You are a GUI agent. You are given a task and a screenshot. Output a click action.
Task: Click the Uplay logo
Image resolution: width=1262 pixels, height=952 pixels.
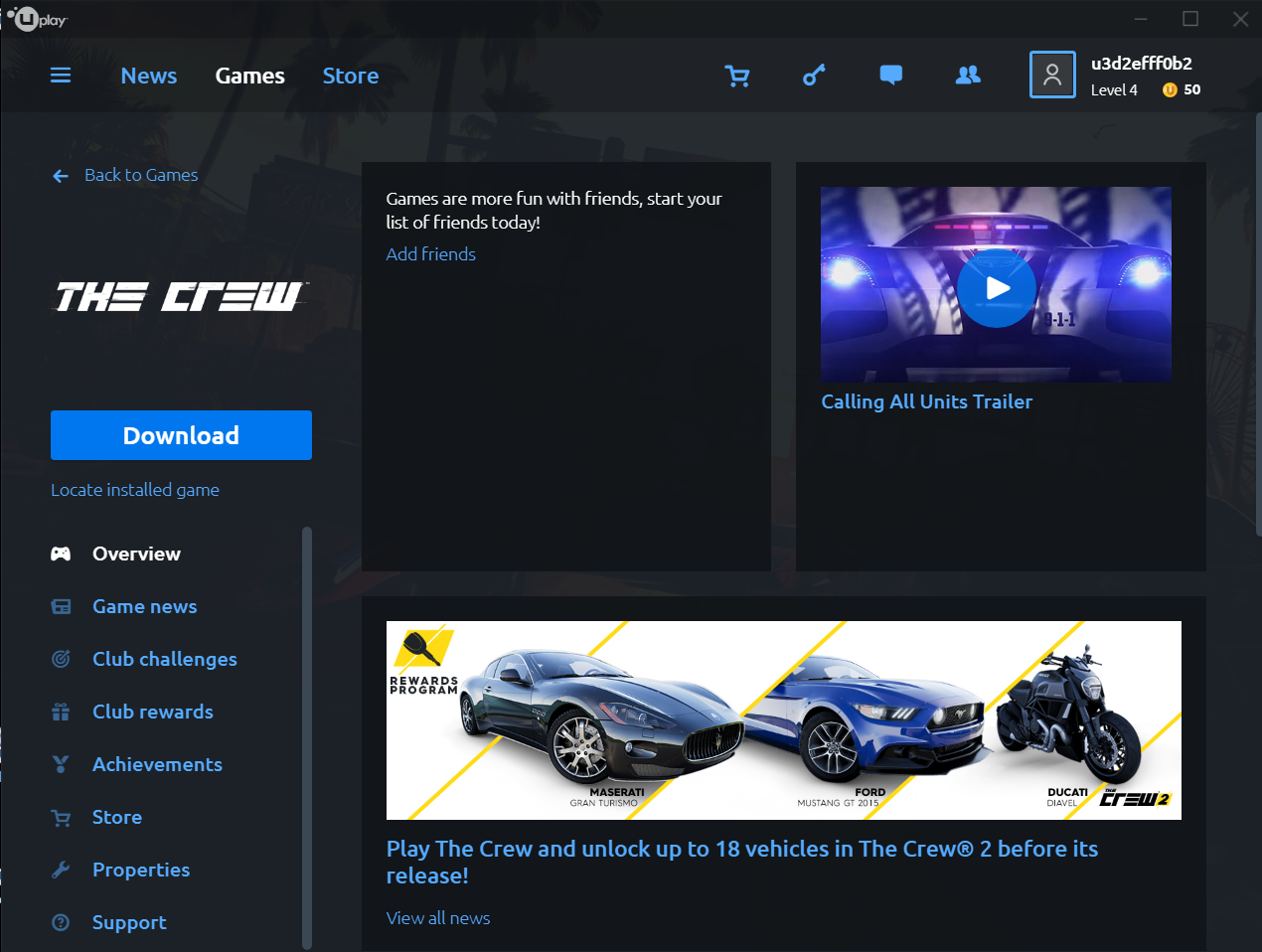pos(38,19)
